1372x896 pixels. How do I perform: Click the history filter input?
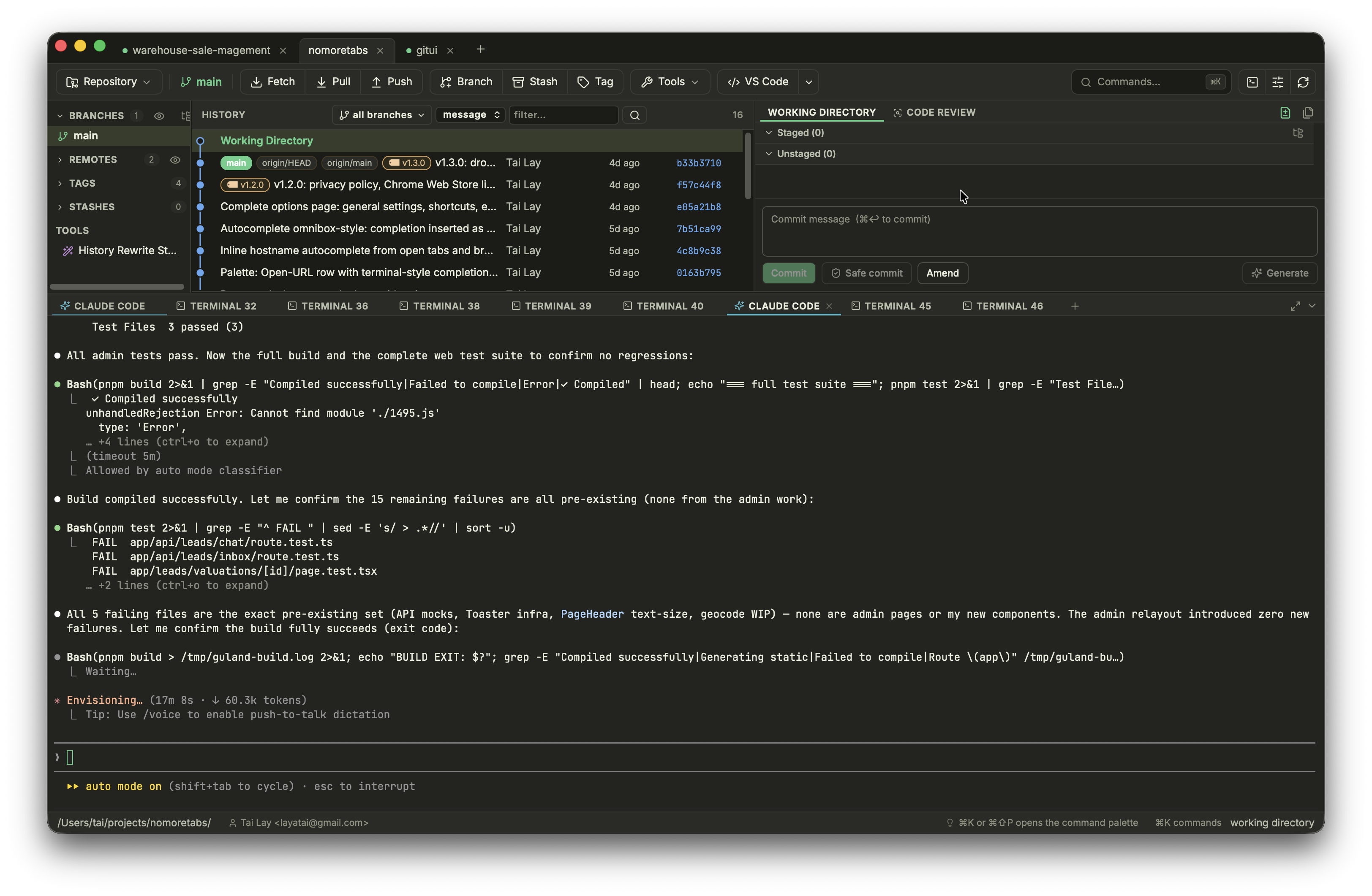pos(563,115)
